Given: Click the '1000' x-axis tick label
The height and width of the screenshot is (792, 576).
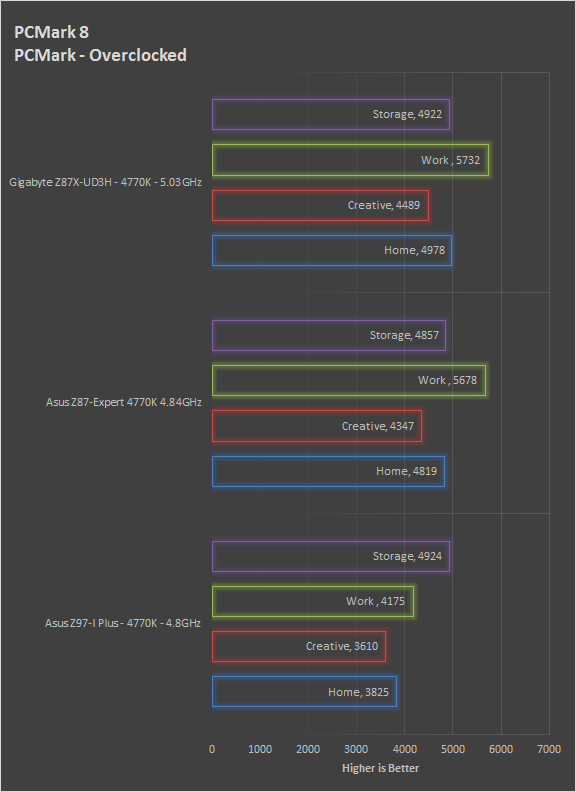Looking at the screenshot, I should [260, 749].
